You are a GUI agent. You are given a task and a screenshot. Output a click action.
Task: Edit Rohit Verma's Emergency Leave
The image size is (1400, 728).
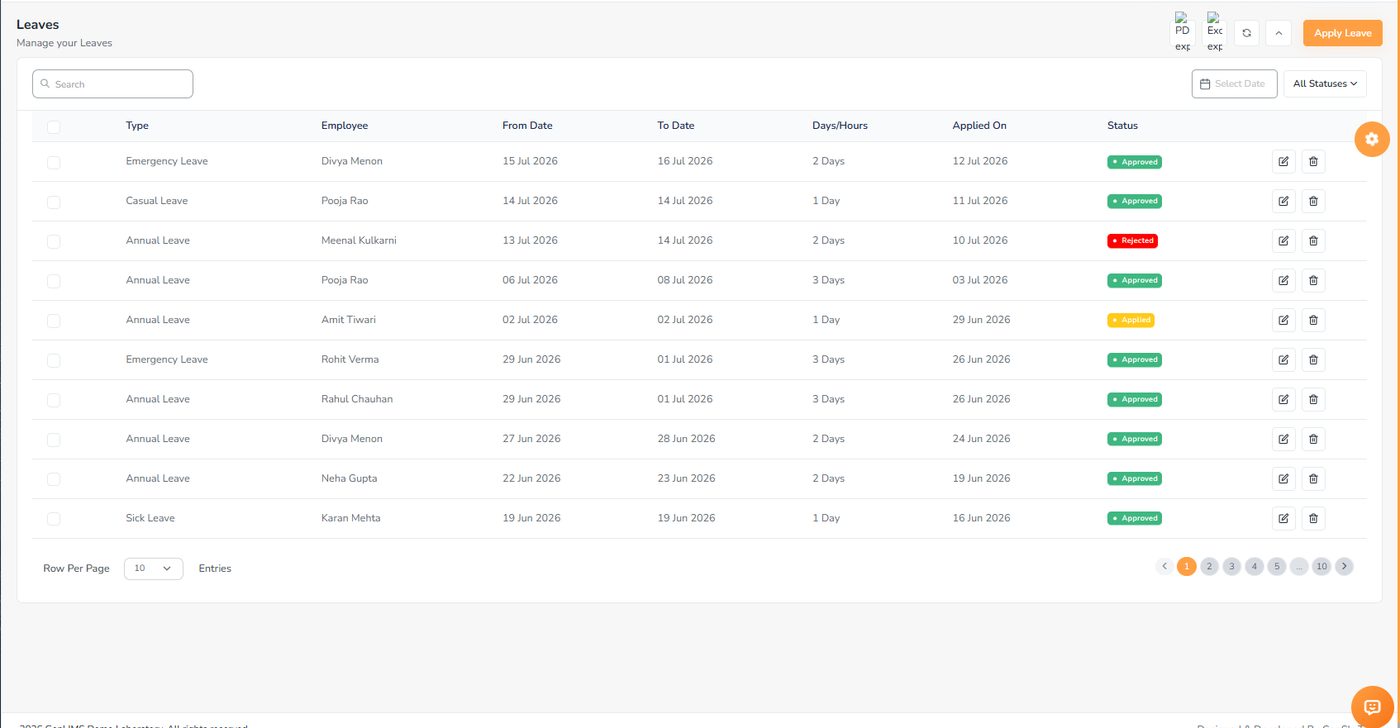click(x=1283, y=360)
